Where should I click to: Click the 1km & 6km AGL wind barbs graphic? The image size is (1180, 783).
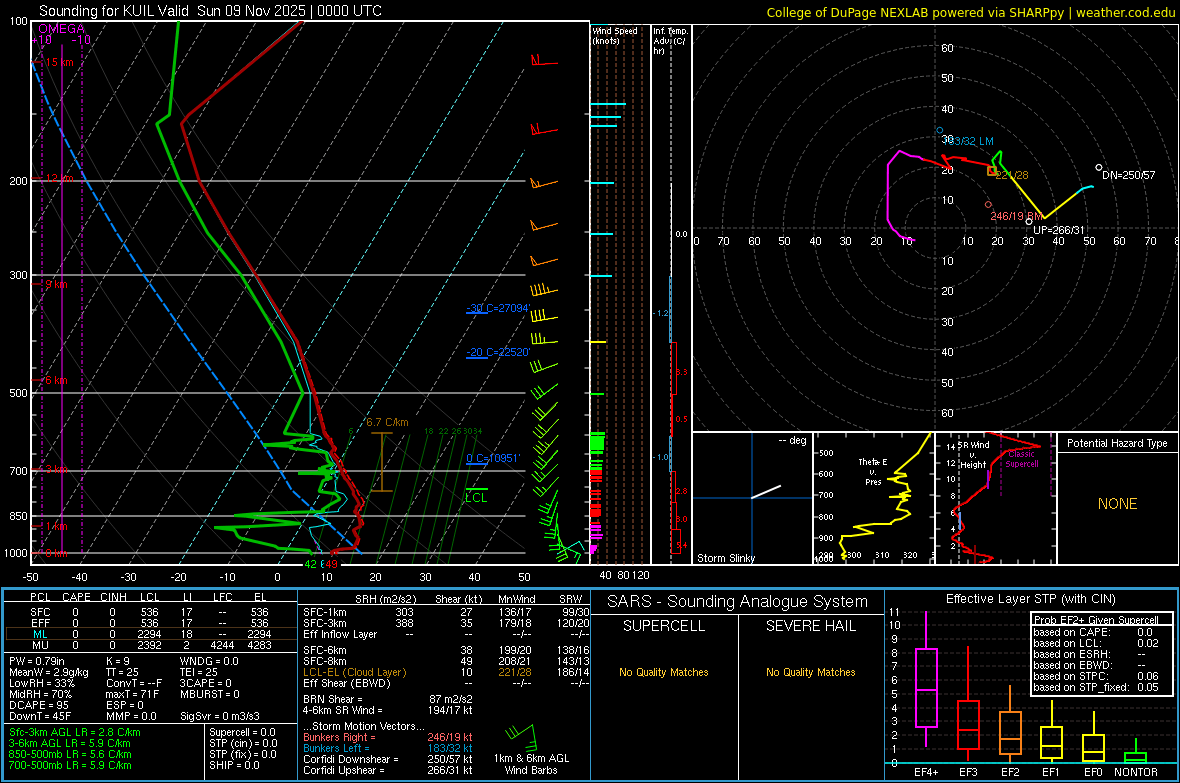pyautogui.click(x=521, y=735)
